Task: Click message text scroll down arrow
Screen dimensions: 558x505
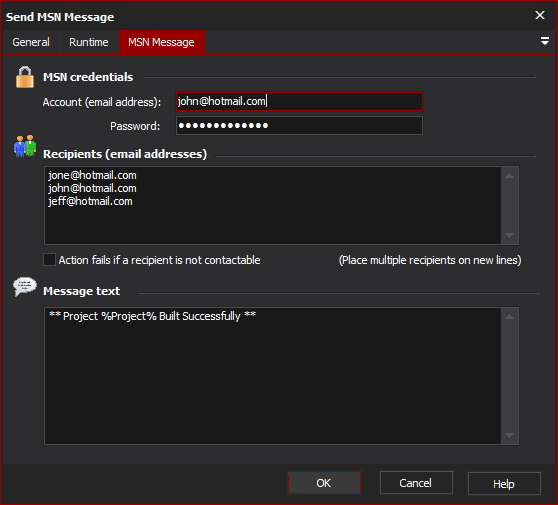Action: pyautogui.click(x=510, y=435)
